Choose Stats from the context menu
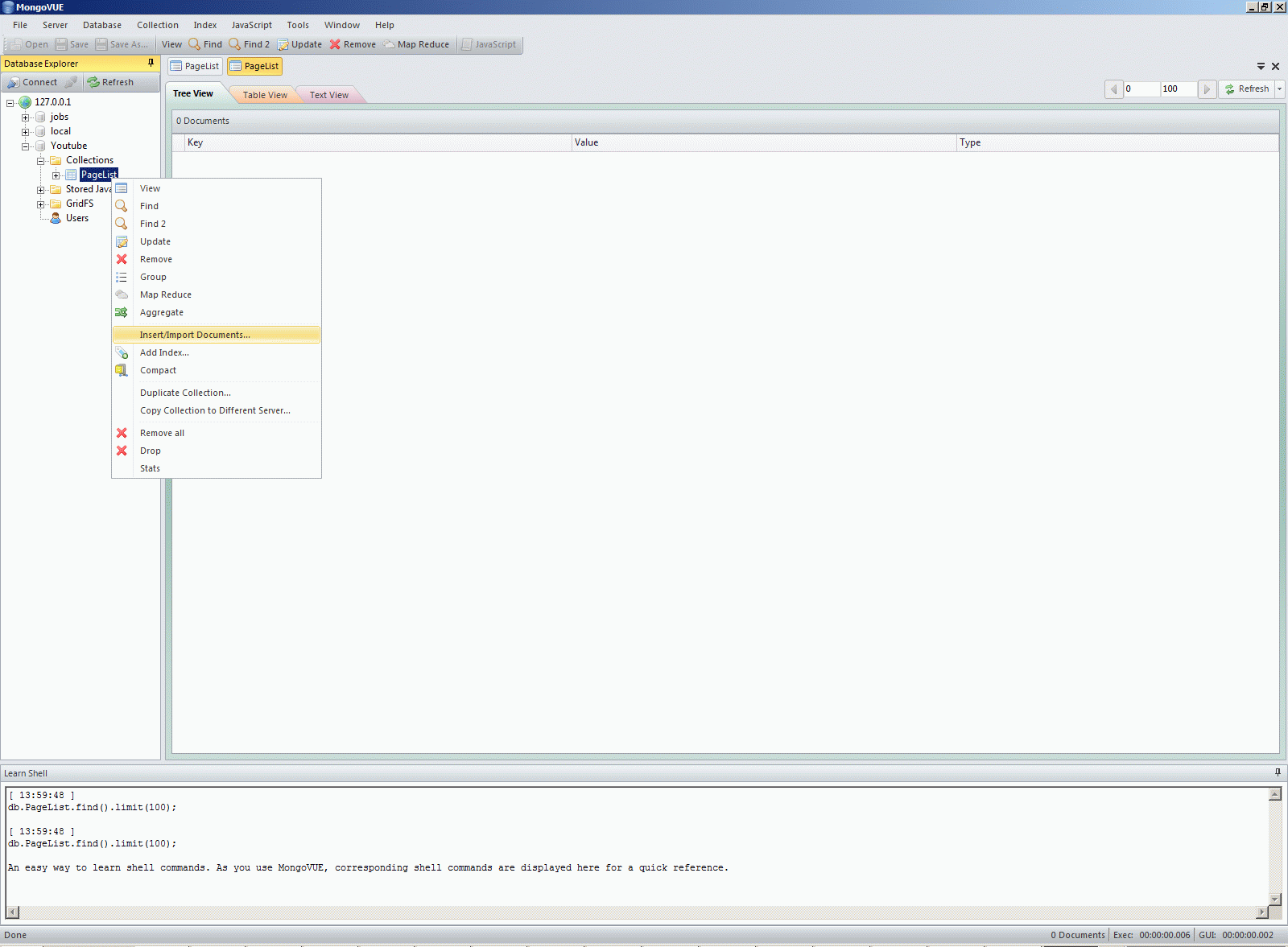 pyautogui.click(x=217, y=468)
